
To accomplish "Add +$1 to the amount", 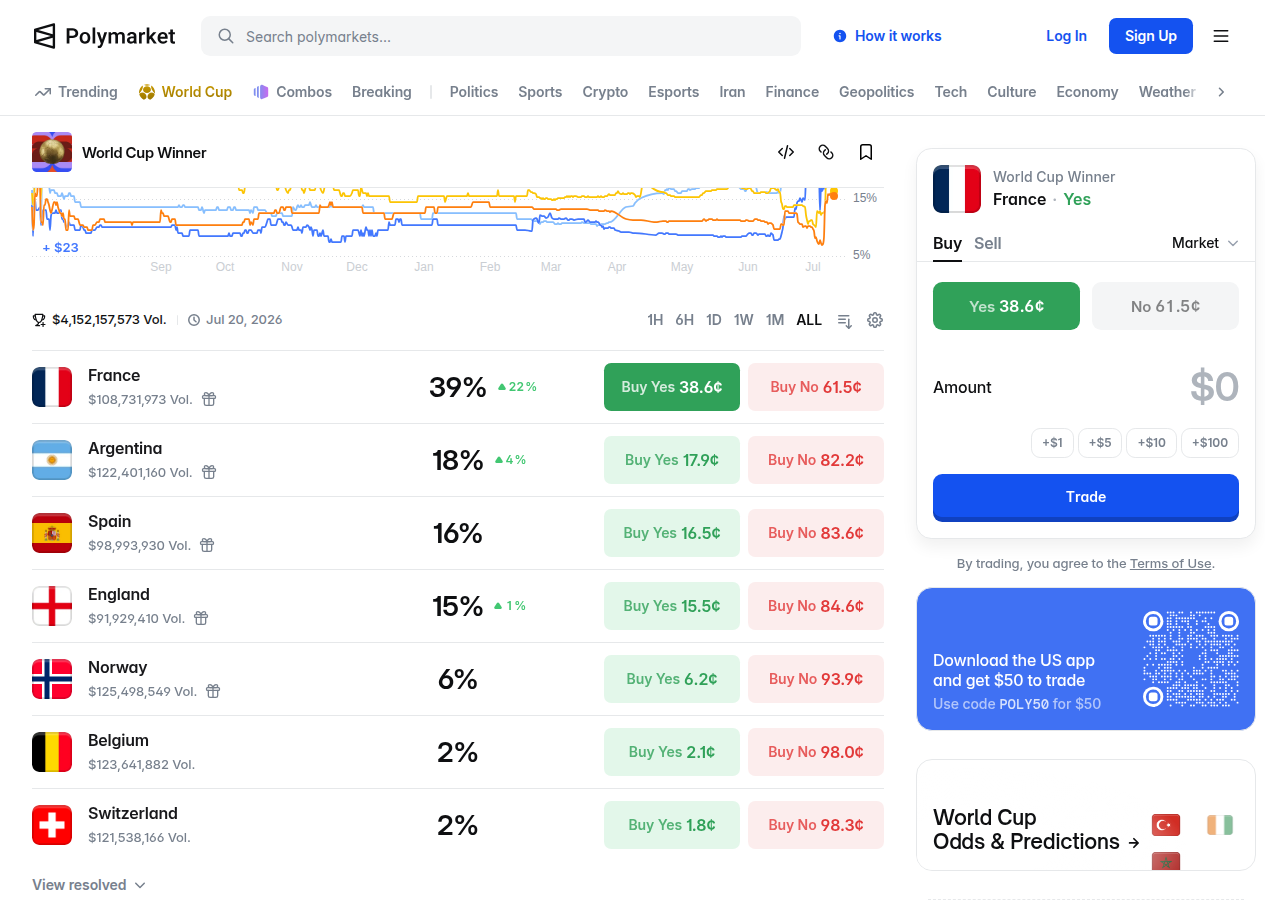I will point(1052,443).
